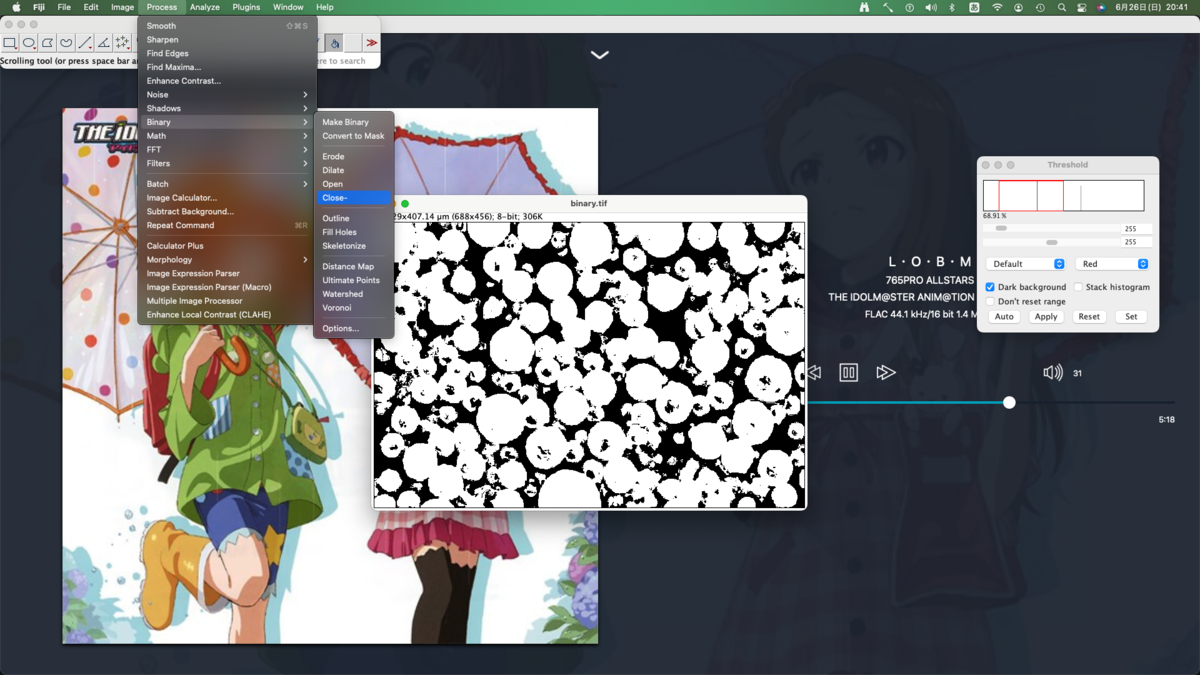Screen dimensions: 1200x675
Task: Choose Make Binary menu item
Action: (x=354, y=122)
